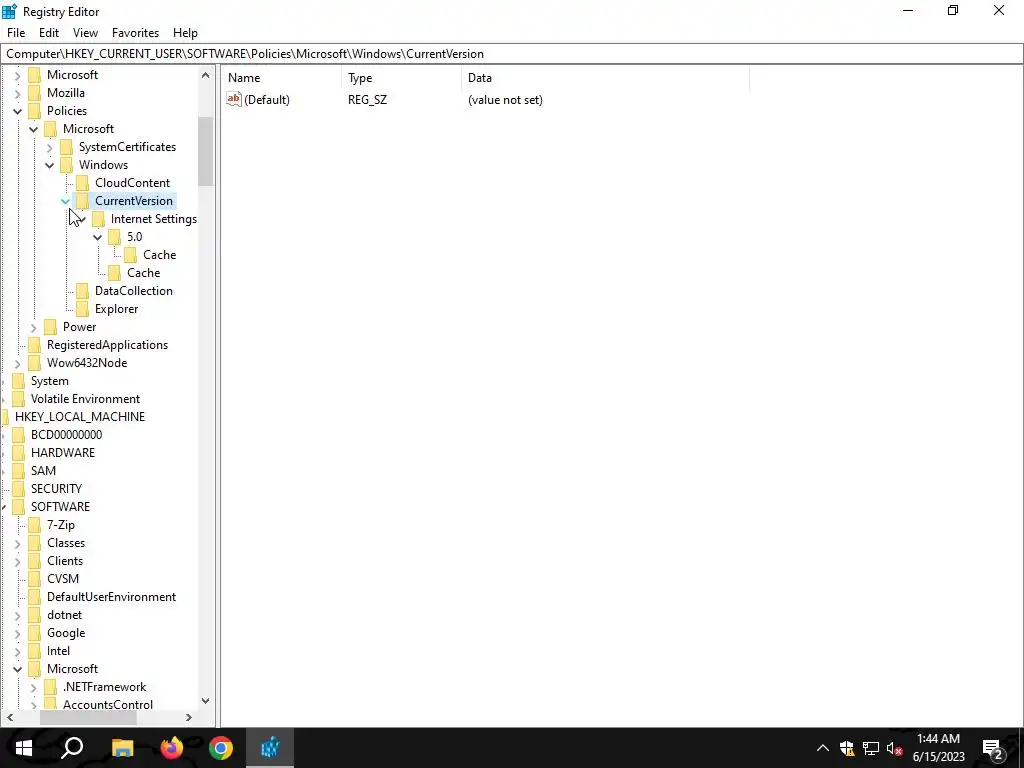Open the File menu

(x=16, y=33)
